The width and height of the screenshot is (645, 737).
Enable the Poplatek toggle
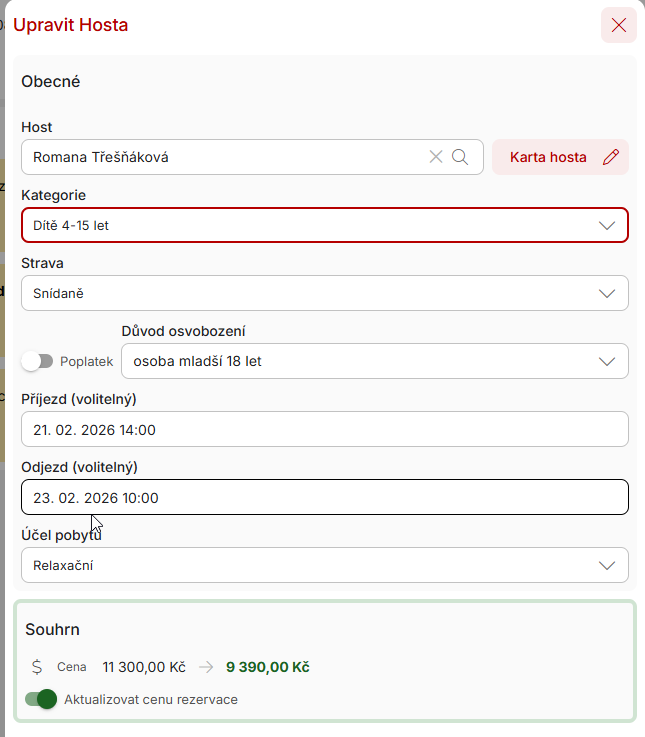click(38, 361)
